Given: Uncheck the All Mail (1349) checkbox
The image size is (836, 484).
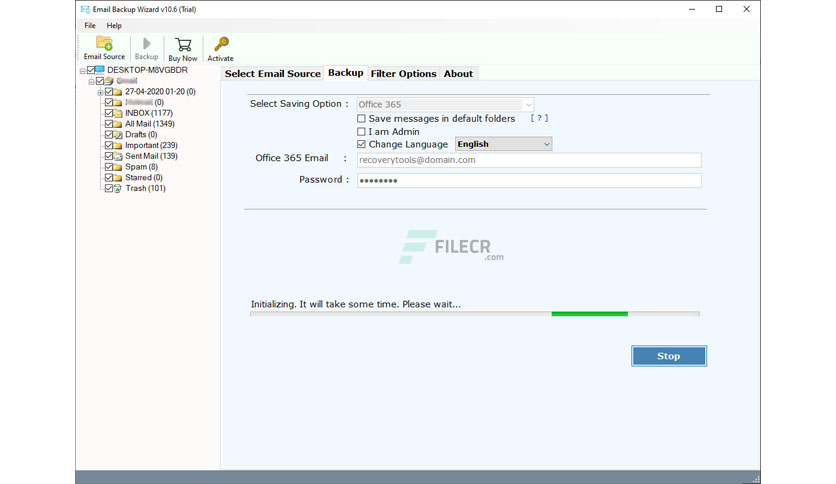Looking at the screenshot, I should [109, 124].
